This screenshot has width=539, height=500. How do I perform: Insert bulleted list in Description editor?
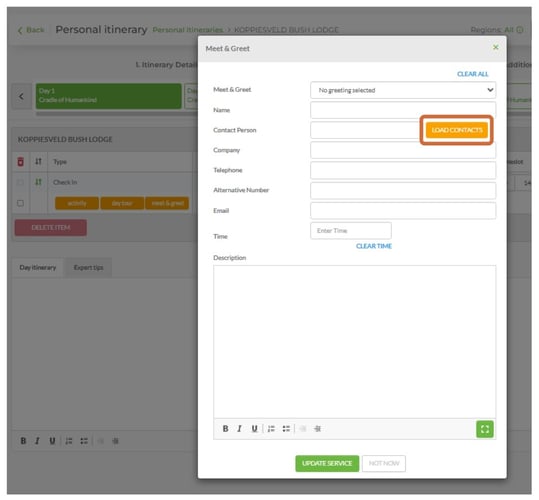pos(286,429)
